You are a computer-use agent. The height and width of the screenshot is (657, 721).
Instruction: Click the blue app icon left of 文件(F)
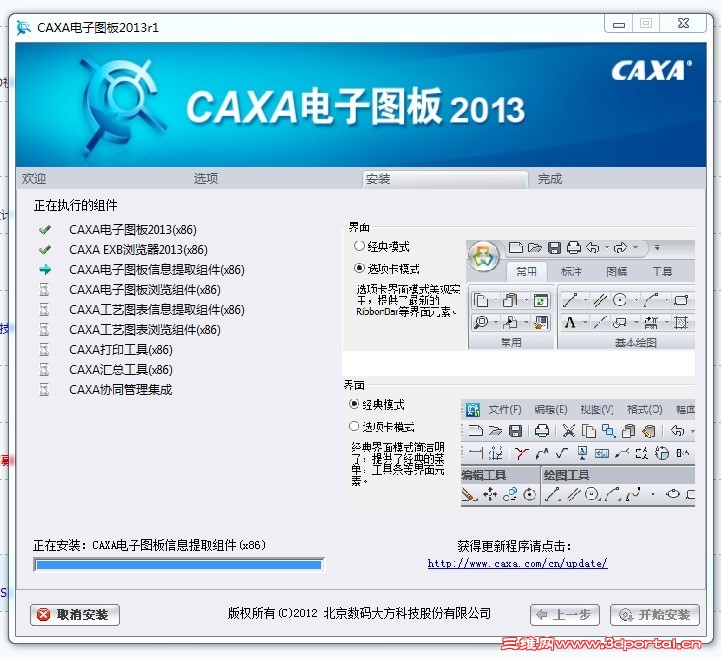pos(473,409)
